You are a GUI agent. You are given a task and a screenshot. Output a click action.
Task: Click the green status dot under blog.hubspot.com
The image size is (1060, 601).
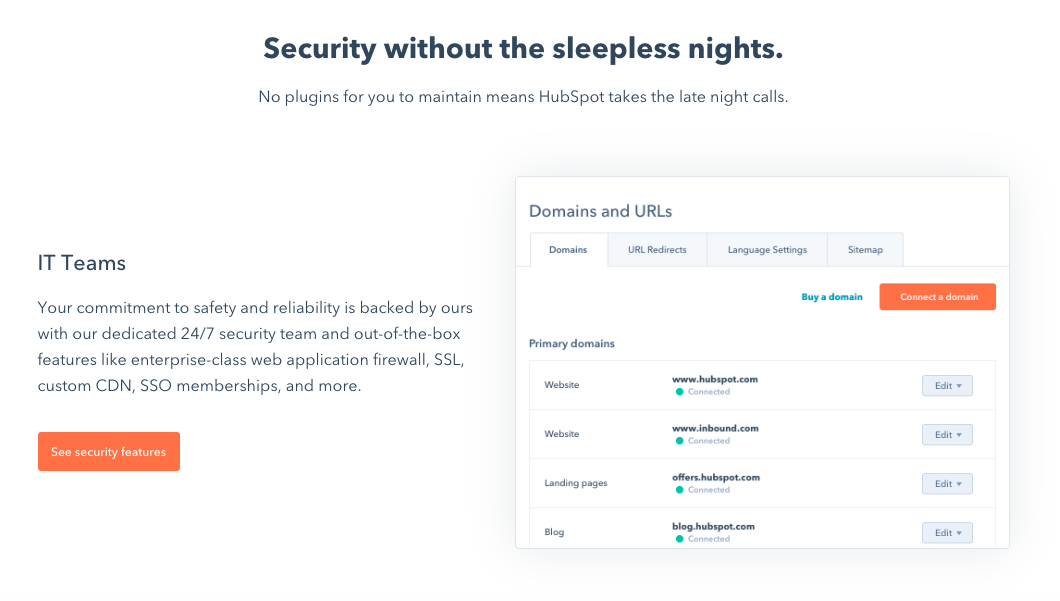679,539
